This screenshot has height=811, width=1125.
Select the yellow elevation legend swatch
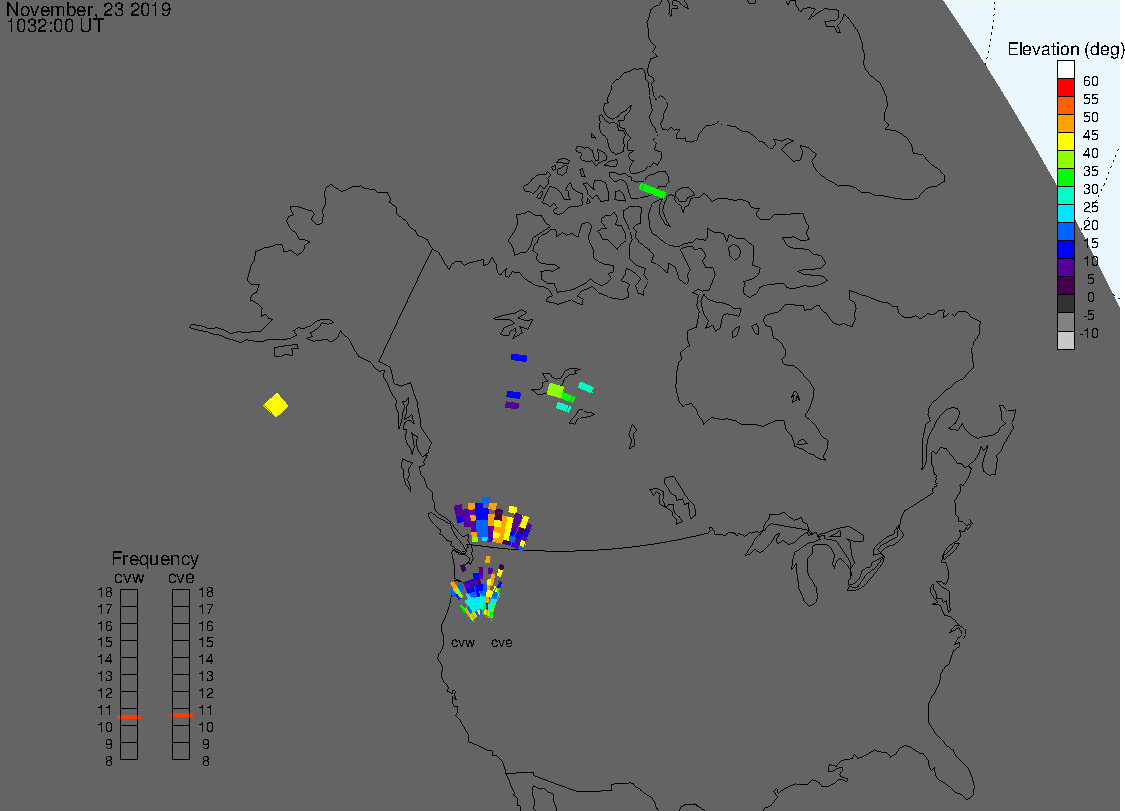click(1065, 141)
